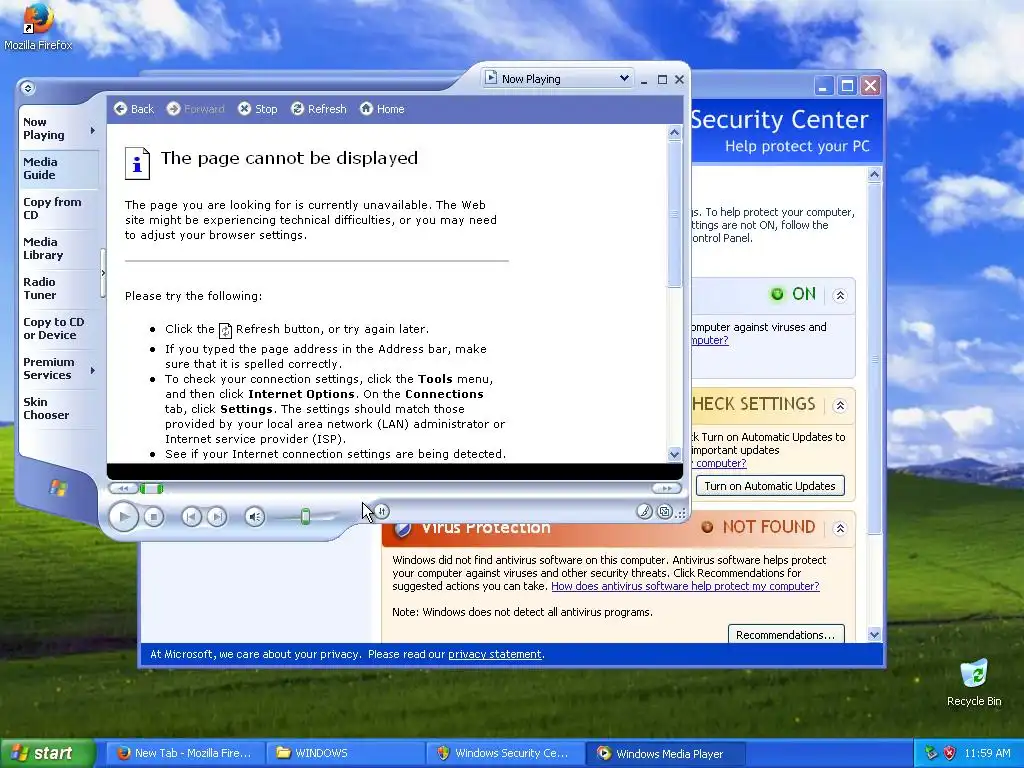Click the Start button
Viewport: 1024px width, 768px height.
pyautogui.click(x=47, y=753)
